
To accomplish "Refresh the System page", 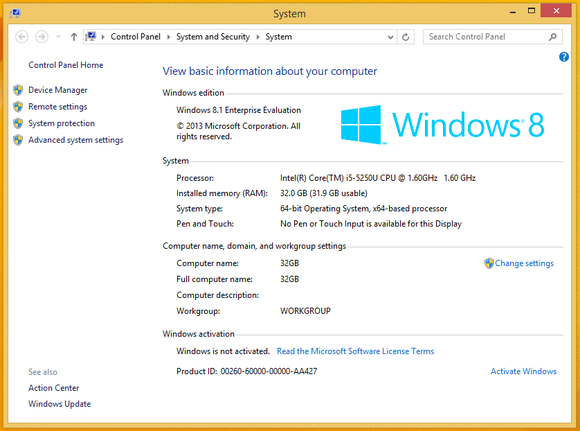I will click(405, 37).
